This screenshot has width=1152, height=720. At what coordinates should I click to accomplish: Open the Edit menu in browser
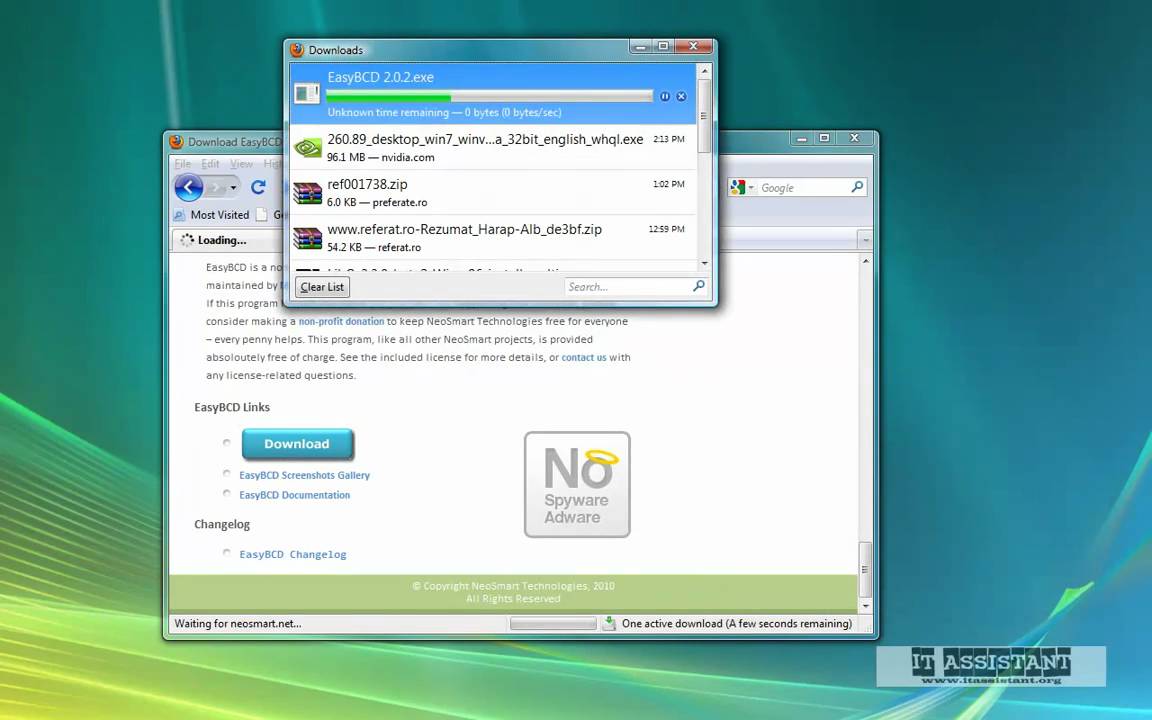[210, 163]
